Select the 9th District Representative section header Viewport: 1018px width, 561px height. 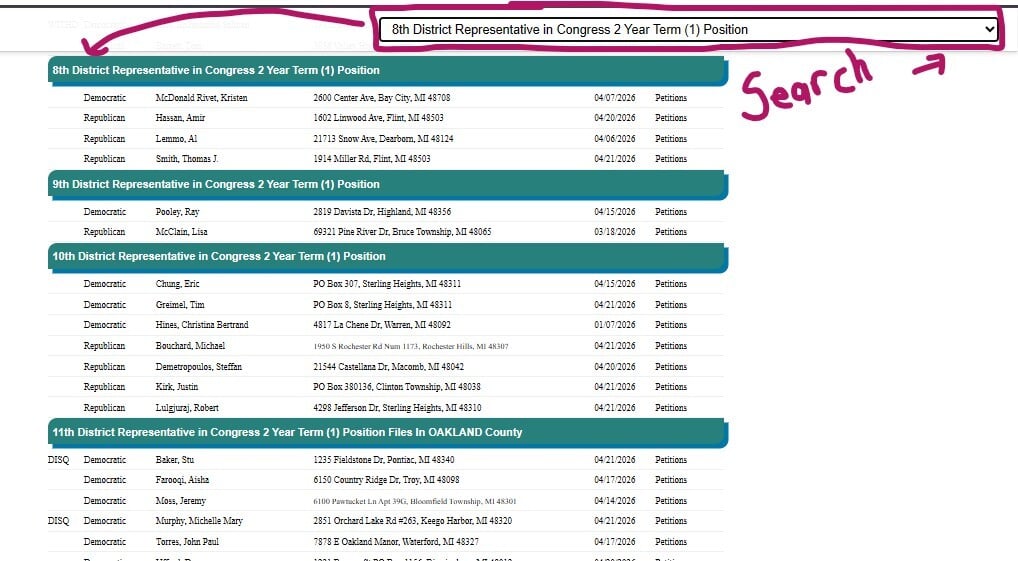(388, 184)
